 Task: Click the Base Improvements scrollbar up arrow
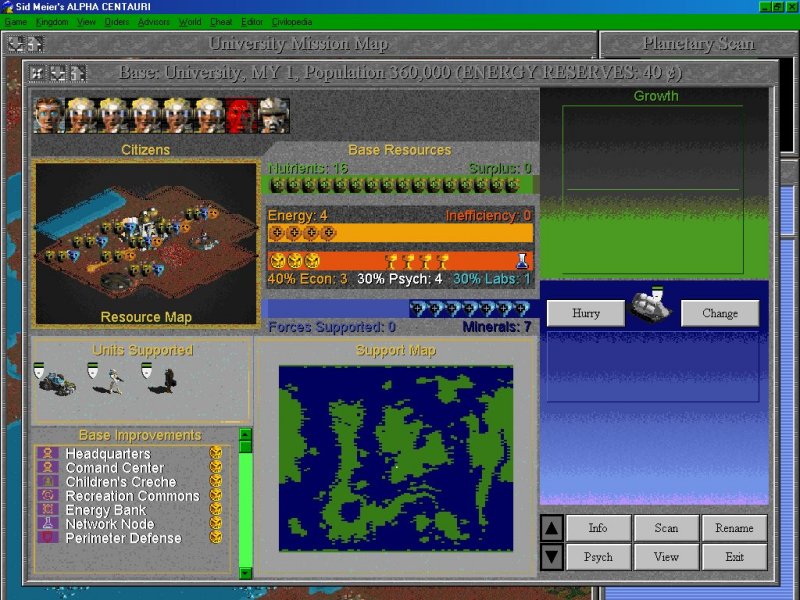click(x=245, y=435)
